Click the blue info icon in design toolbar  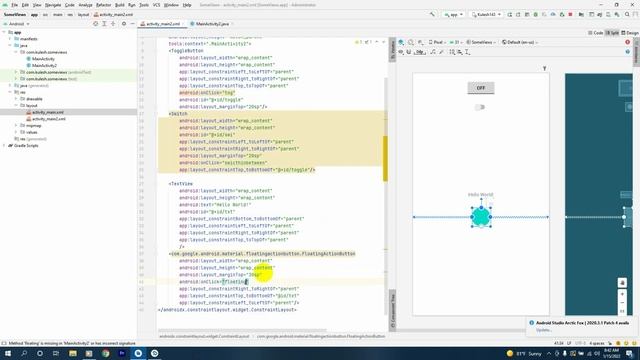(x=627, y=52)
